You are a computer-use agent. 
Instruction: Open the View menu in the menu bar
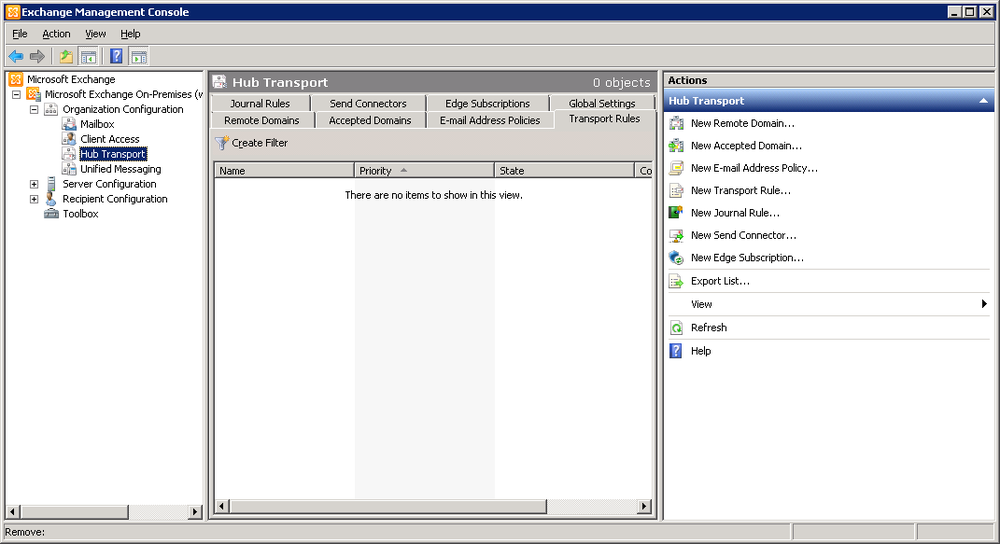click(x=96, y=34)
